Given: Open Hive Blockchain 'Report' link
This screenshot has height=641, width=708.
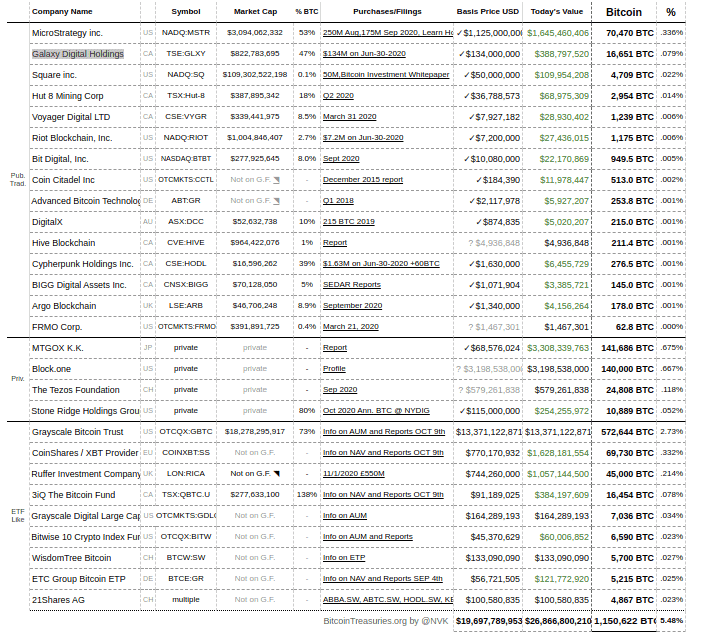Looking at the screenshot, I should pyautogui.click(x=335, y=242).
